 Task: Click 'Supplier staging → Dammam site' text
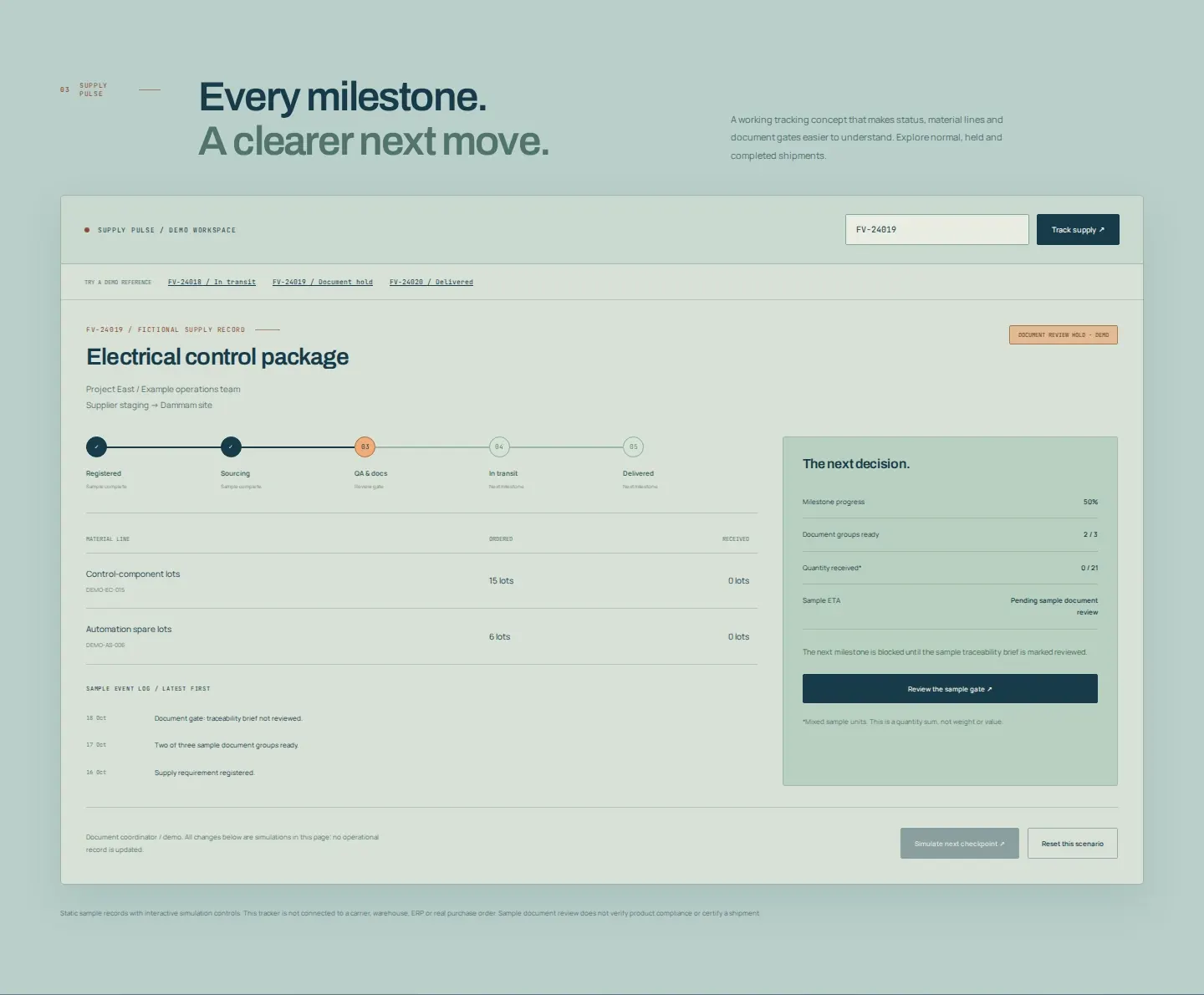click(149, 406)
